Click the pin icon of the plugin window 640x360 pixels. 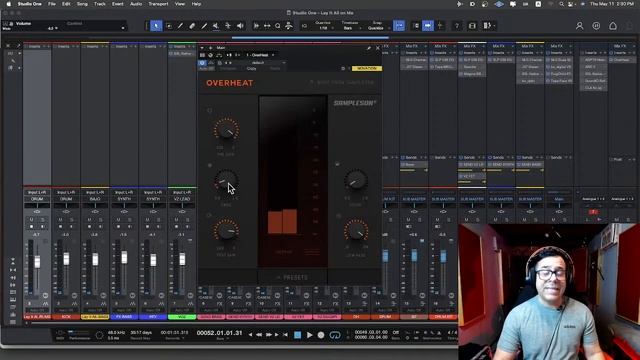369,48
